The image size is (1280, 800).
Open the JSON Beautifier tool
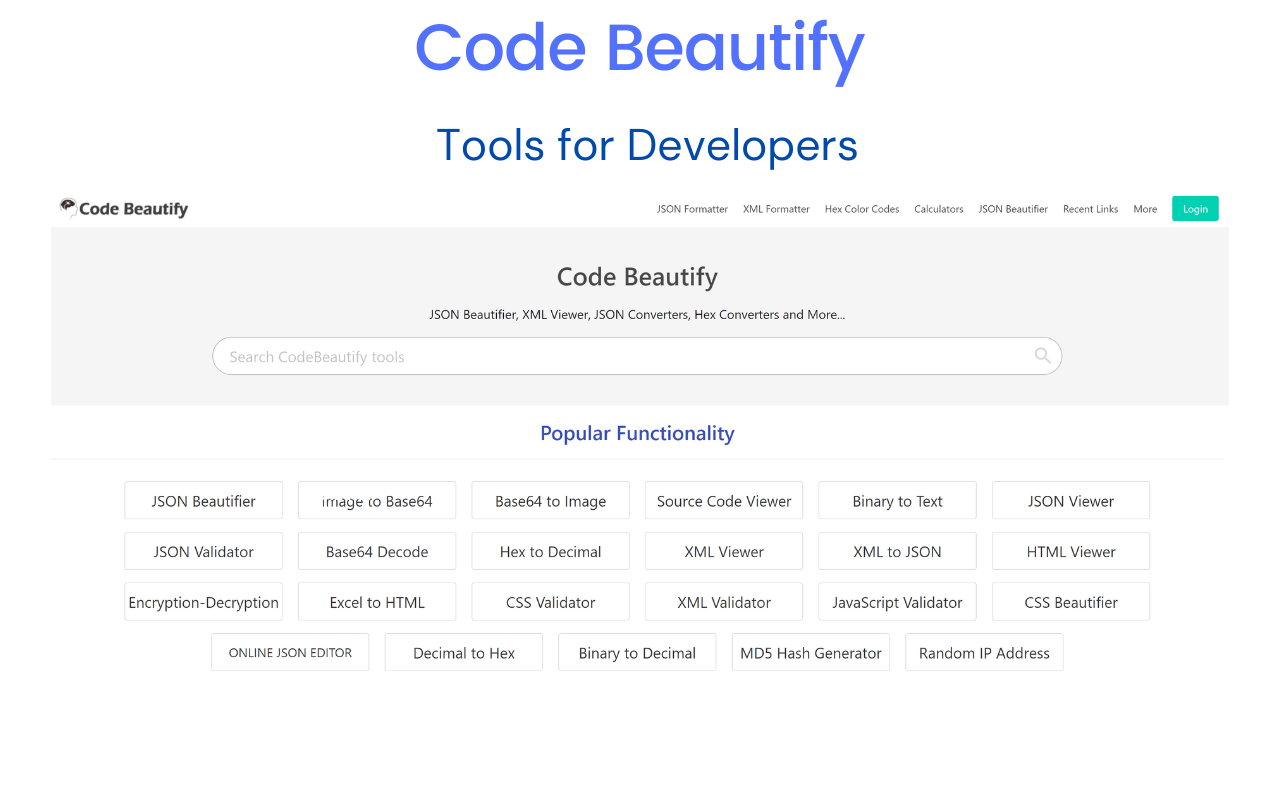coord(203,500)
